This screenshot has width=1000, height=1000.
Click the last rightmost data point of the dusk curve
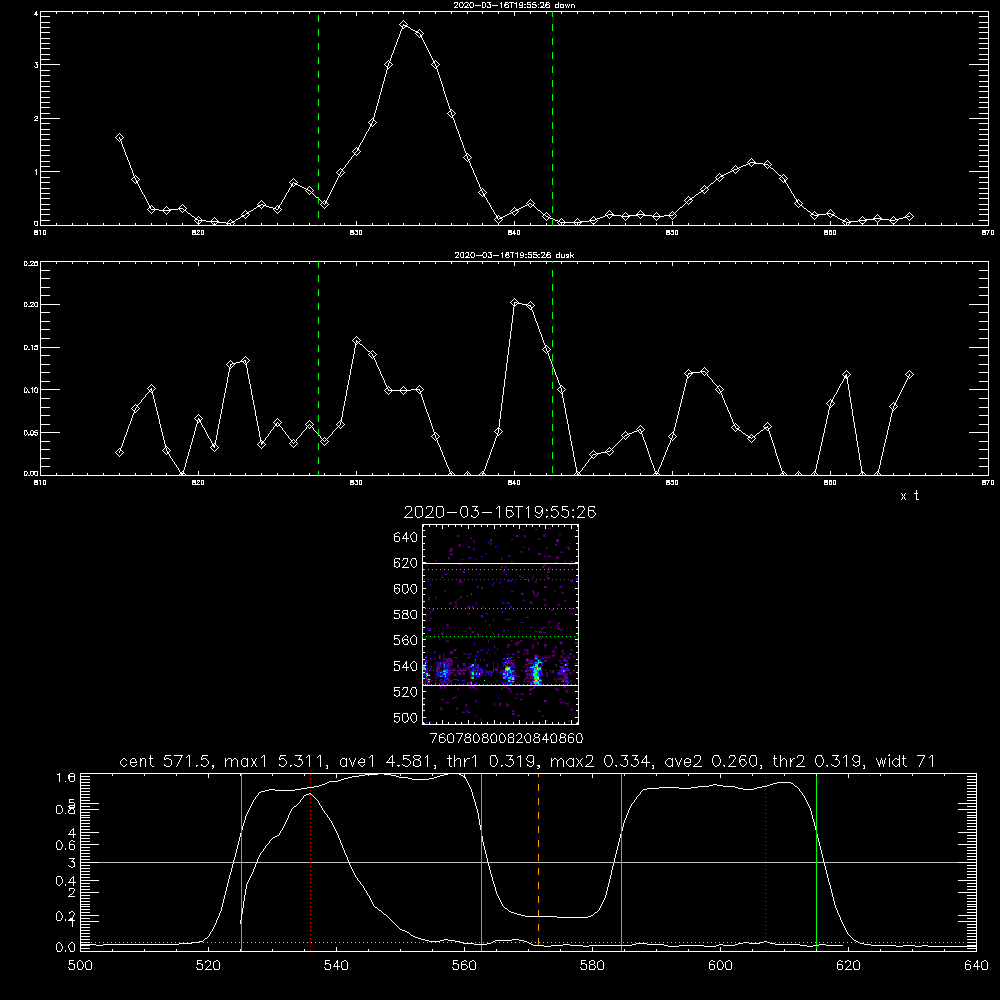[909, 375]
